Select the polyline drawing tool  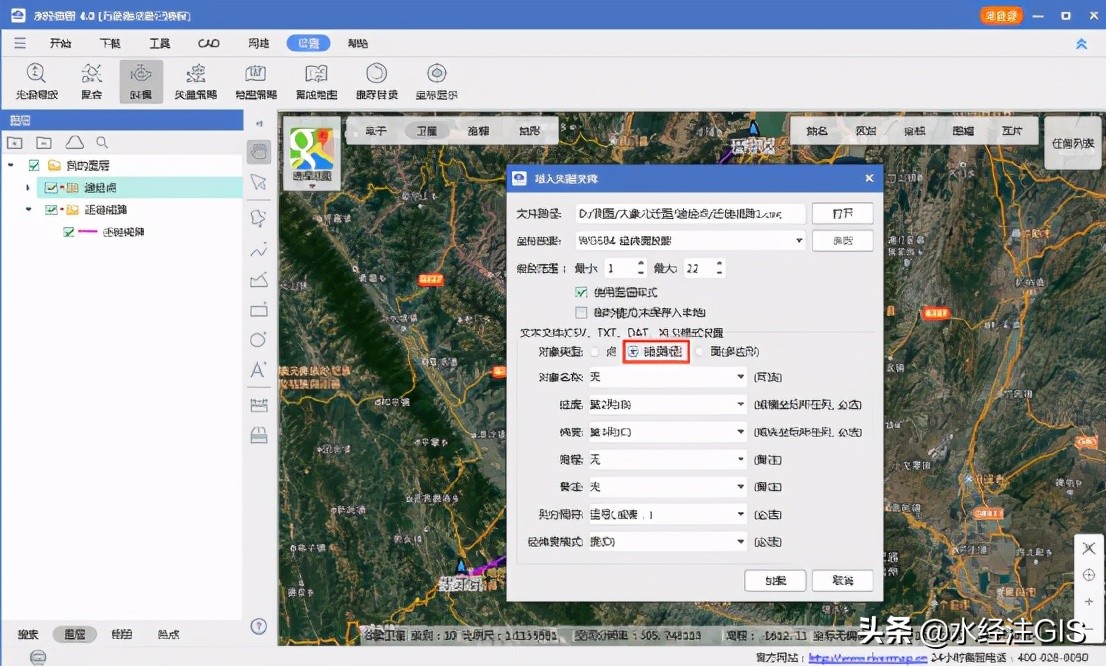click(x=259, y=250)
